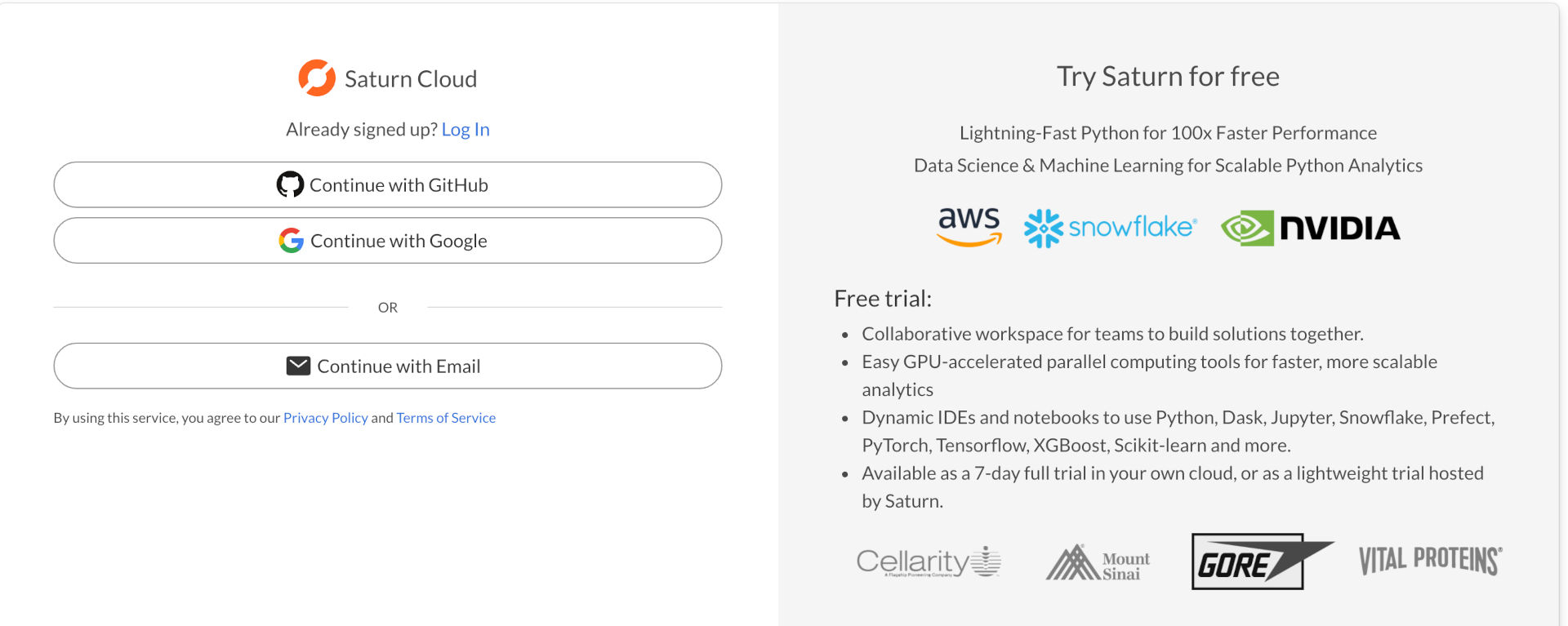Click the GitHub octocat icon
Viewport: 1568px width, 626px height.
(290, 184)
